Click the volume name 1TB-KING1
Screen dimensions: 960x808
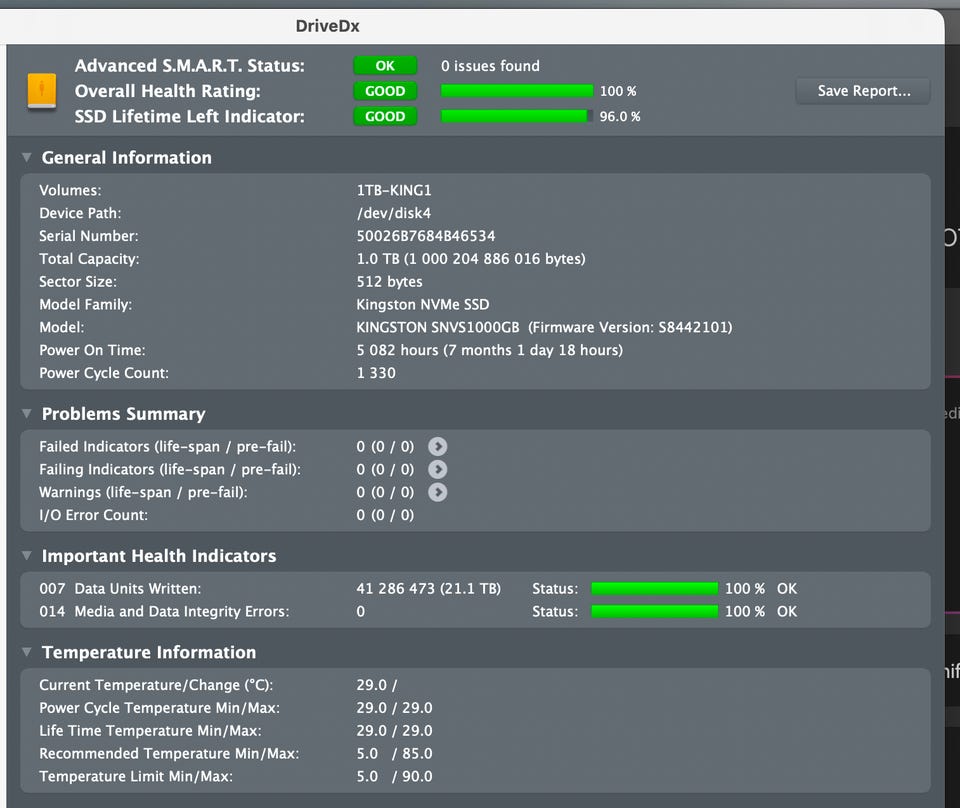[x=394, y=190]
